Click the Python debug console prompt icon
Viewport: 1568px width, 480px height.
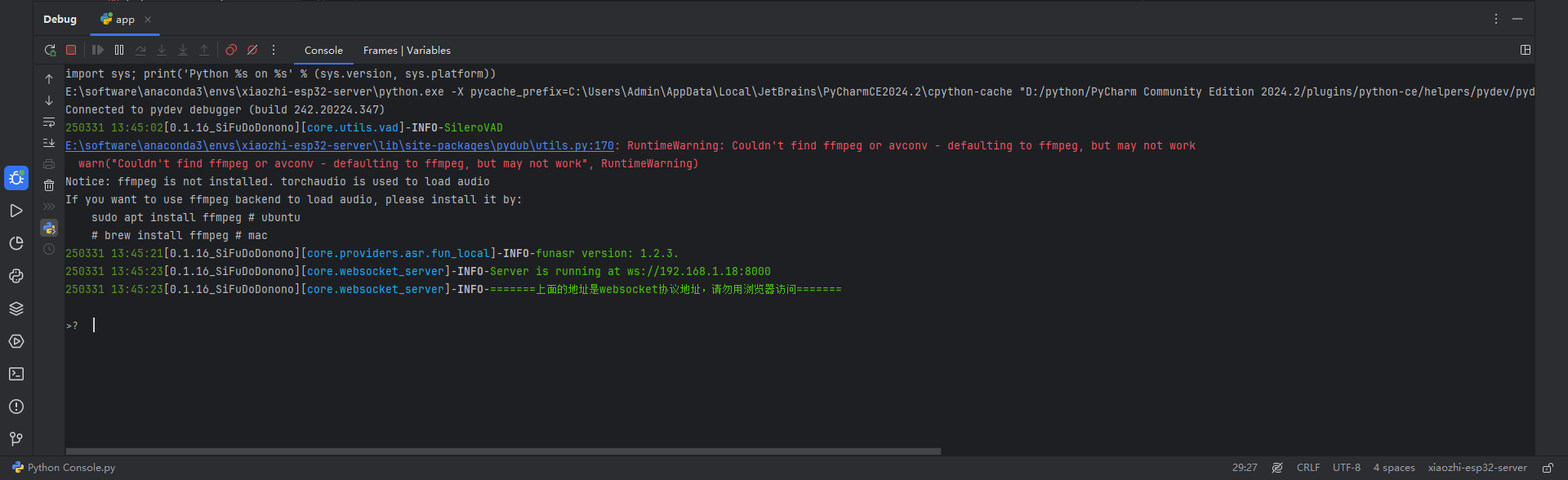(x=49, y=228)
